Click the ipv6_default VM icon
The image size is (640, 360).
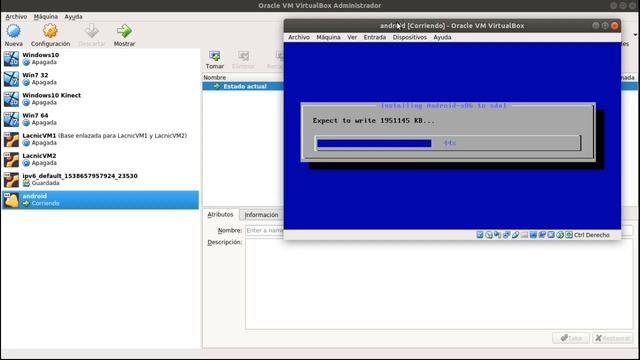11,180
